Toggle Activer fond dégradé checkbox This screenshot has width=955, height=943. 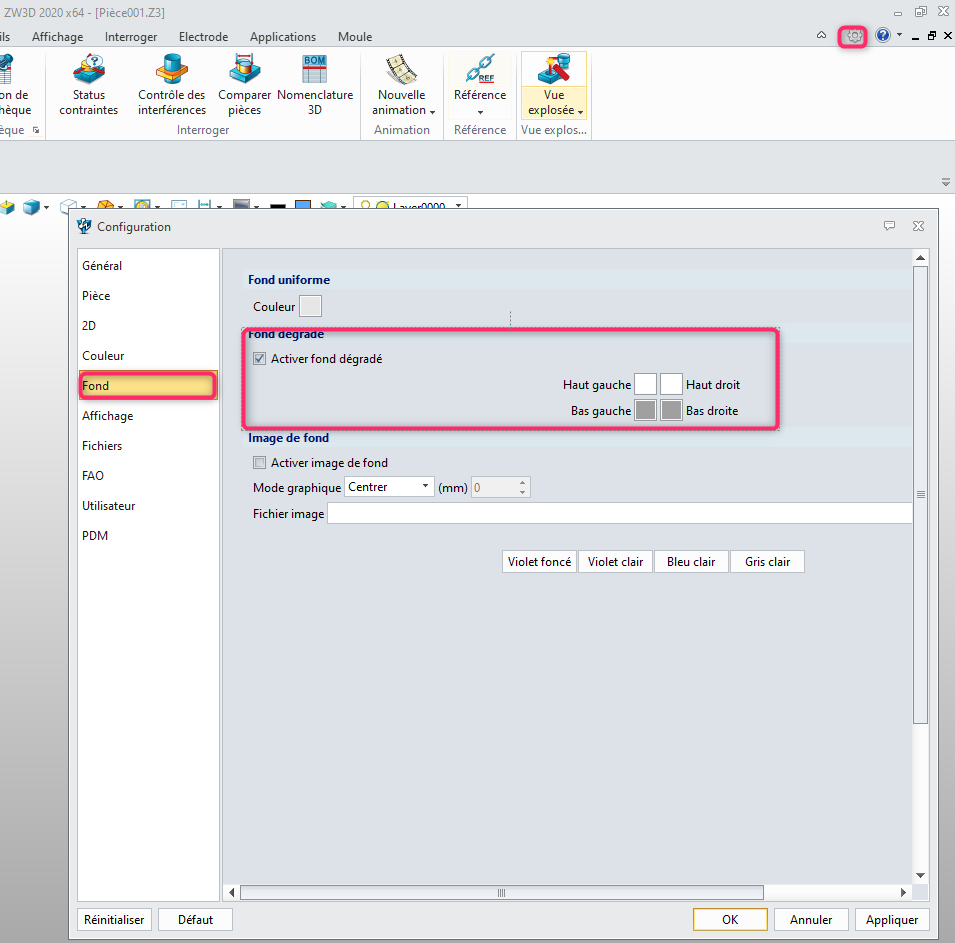pos(259,358)
